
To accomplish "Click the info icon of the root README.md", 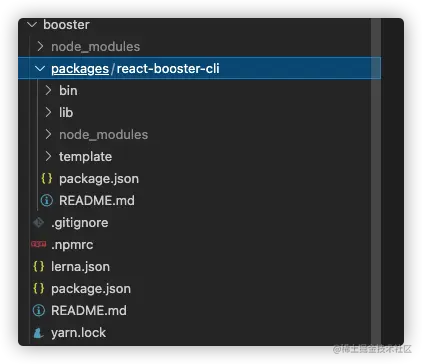I will pos(39,310).
